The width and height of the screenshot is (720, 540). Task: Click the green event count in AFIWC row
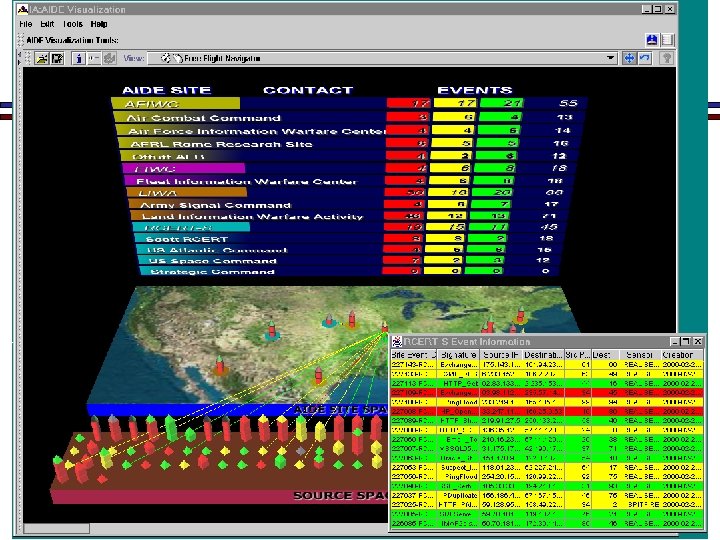point(502,103)
